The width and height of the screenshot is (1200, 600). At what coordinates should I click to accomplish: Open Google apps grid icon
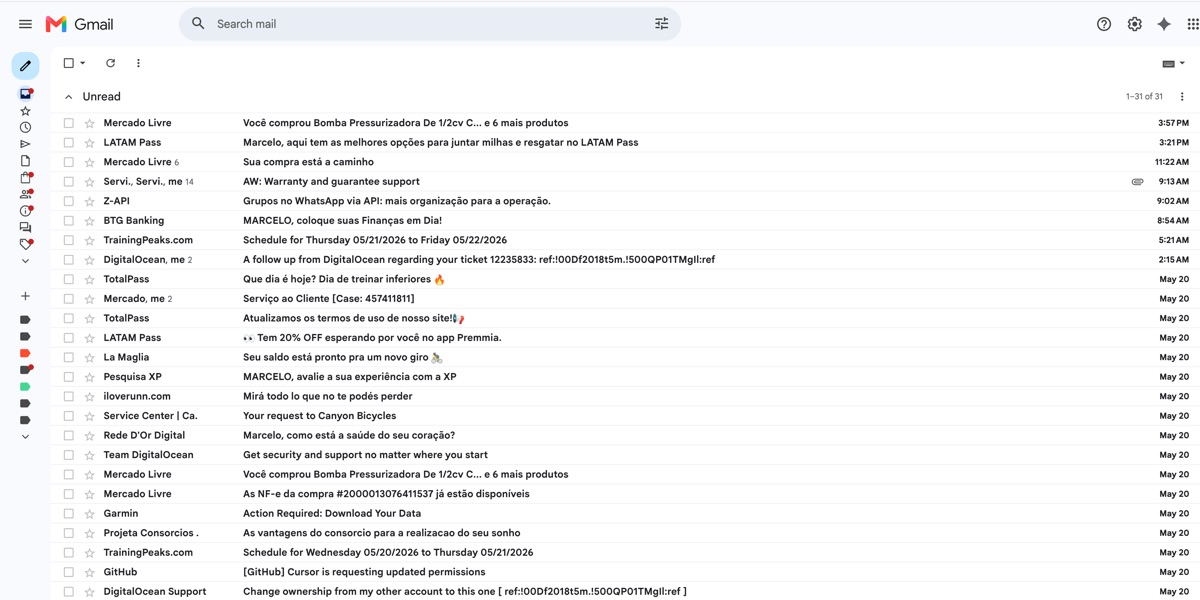(1193, 24)
